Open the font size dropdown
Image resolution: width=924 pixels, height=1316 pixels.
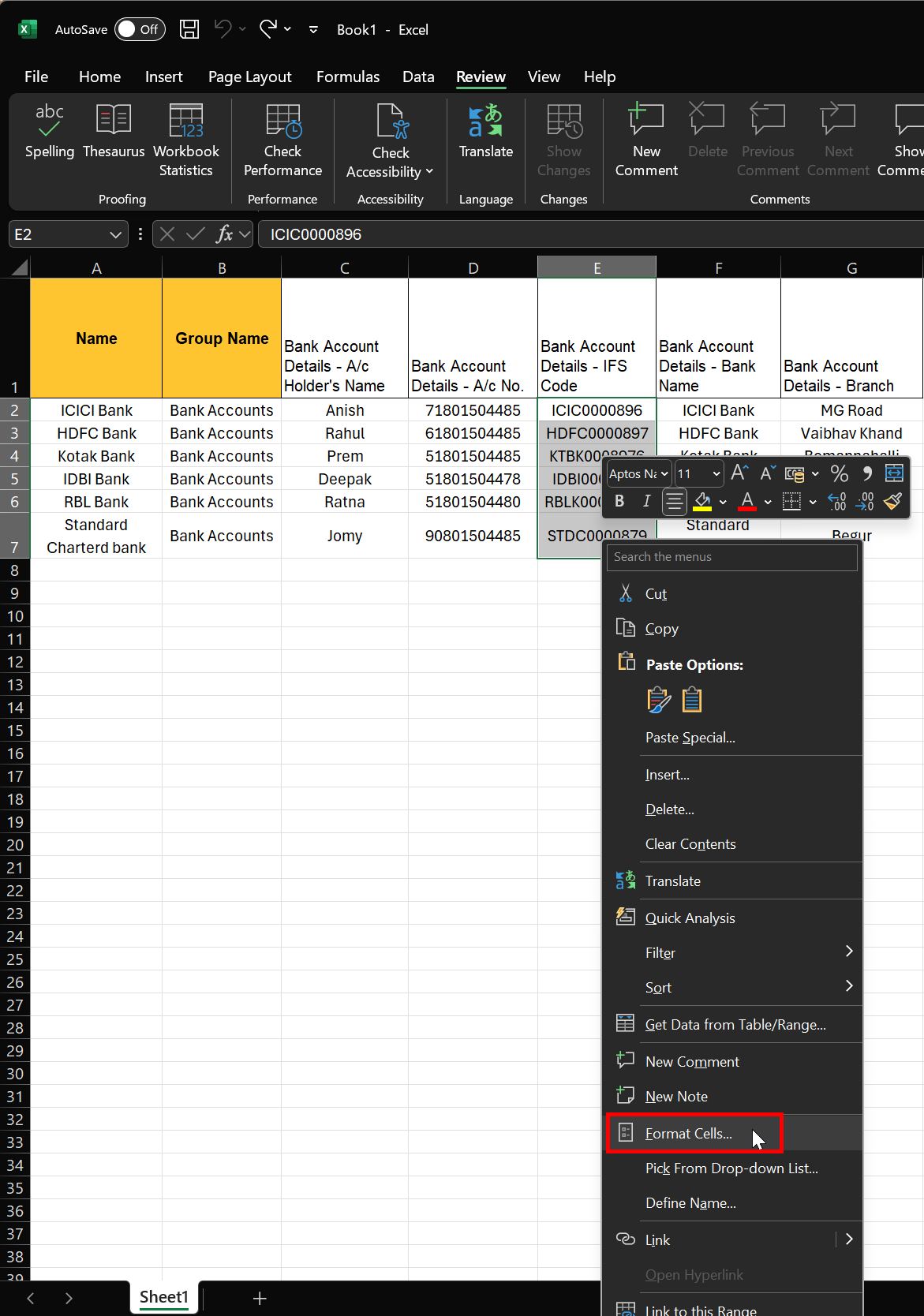(x=716, y=473)
